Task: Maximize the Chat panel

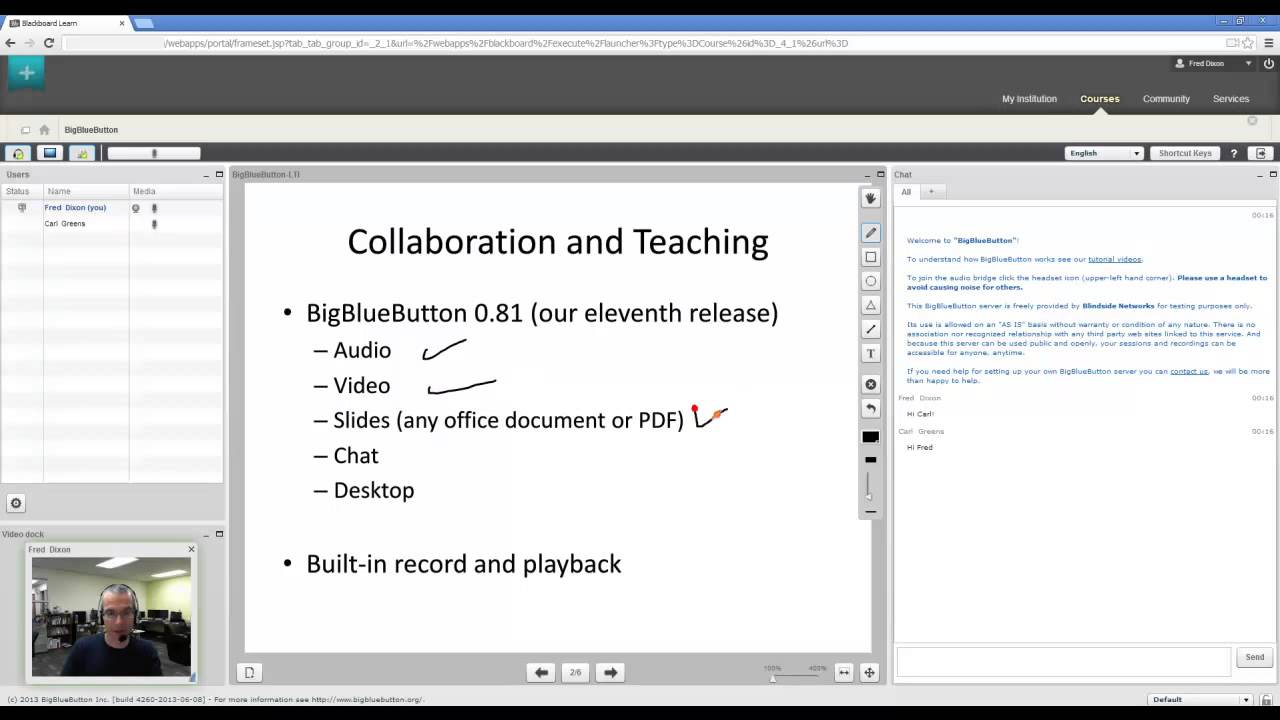Action: pyautogui.click(x=1273, y=174)
